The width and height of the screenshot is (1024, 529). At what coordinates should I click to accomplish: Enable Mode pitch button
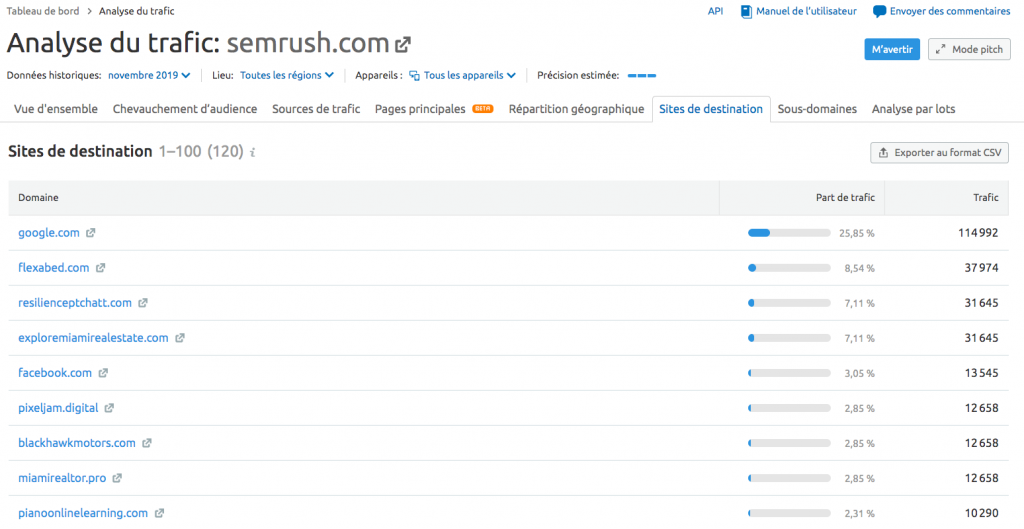click(969, 50)
